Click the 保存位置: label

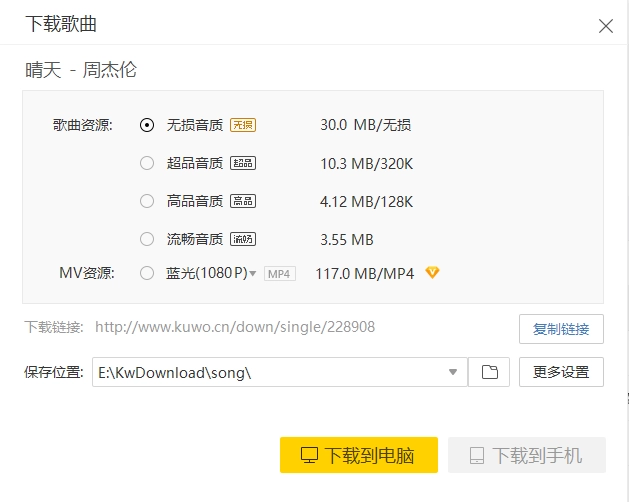click(x=54, y=372)
